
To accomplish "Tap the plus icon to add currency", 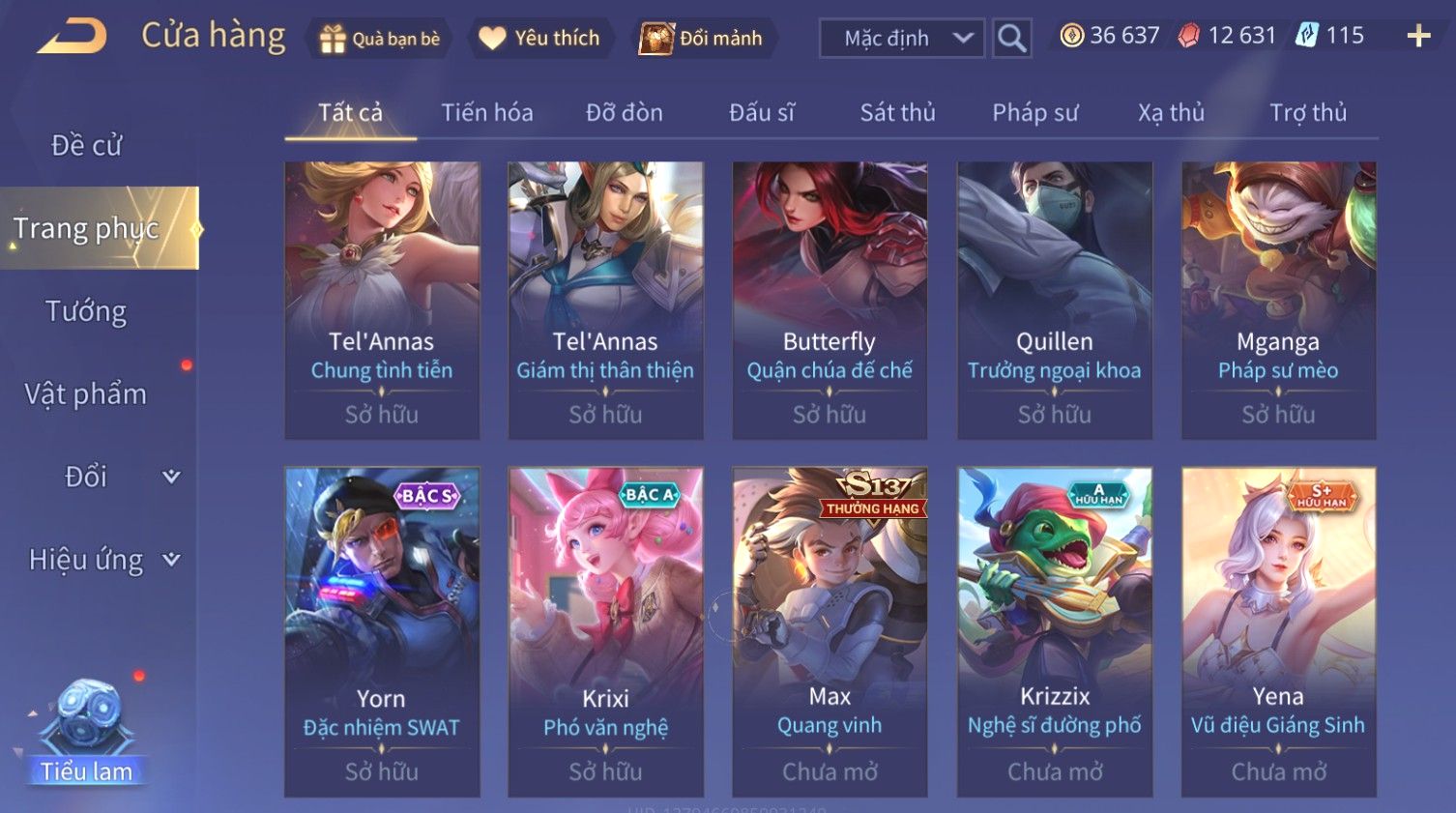I will click(x=1418, y=37).
